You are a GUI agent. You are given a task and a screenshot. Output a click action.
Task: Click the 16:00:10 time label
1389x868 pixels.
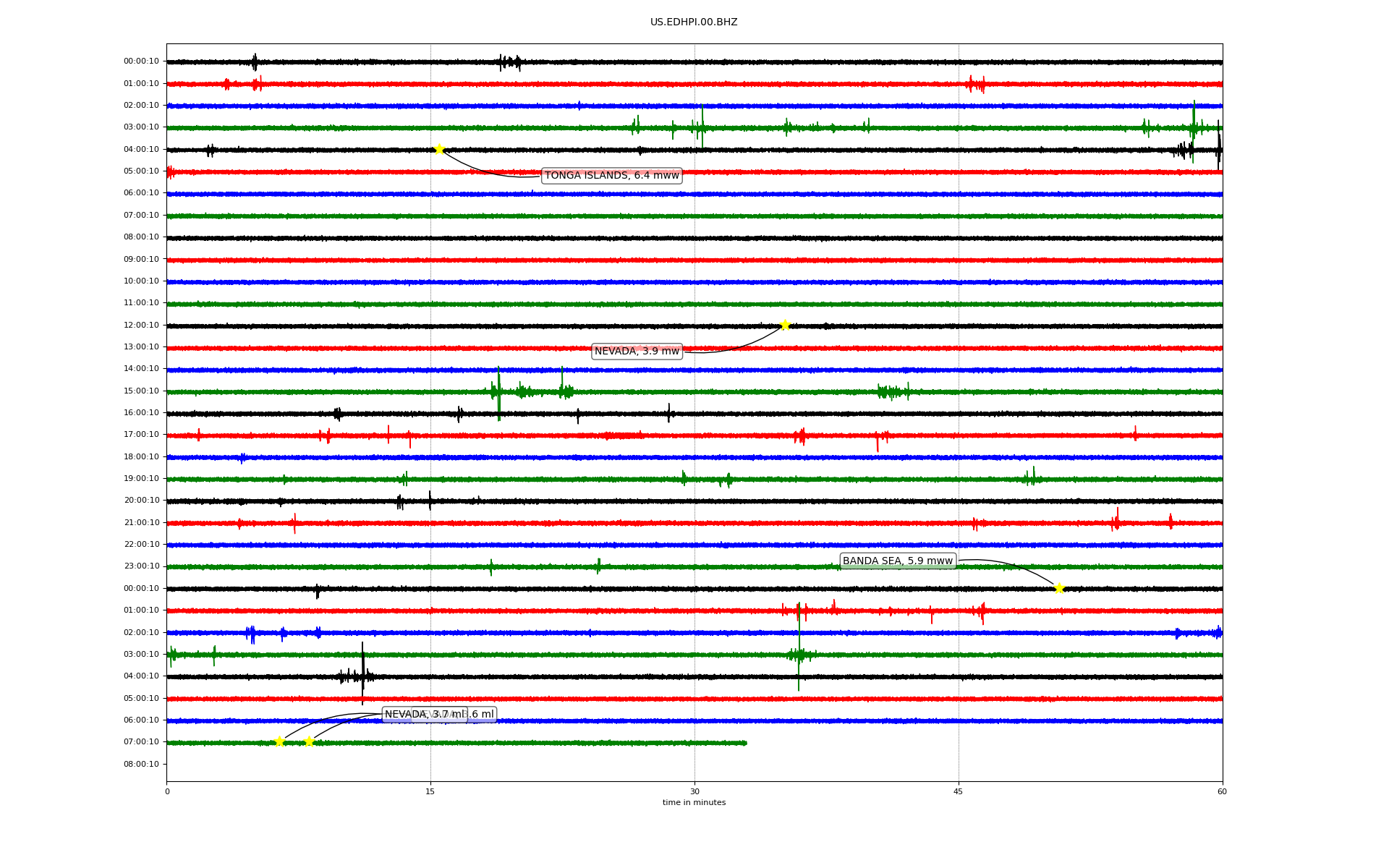tap(141, 413)
